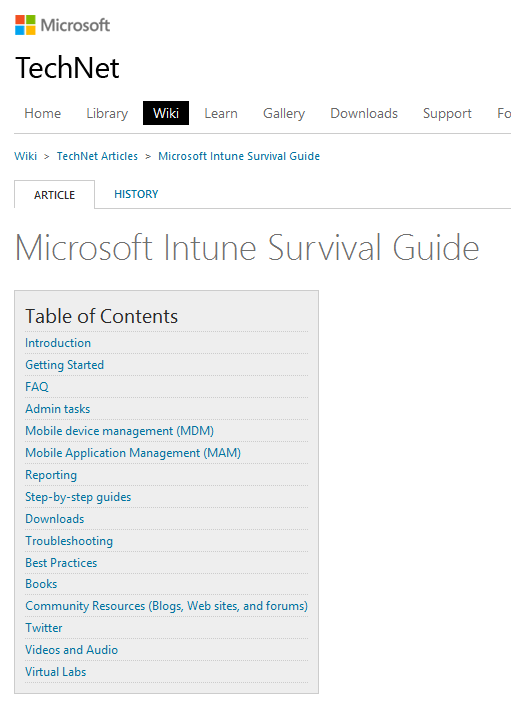
Task: Click the Wiki breadcrumb link
Action: point(25,156)
